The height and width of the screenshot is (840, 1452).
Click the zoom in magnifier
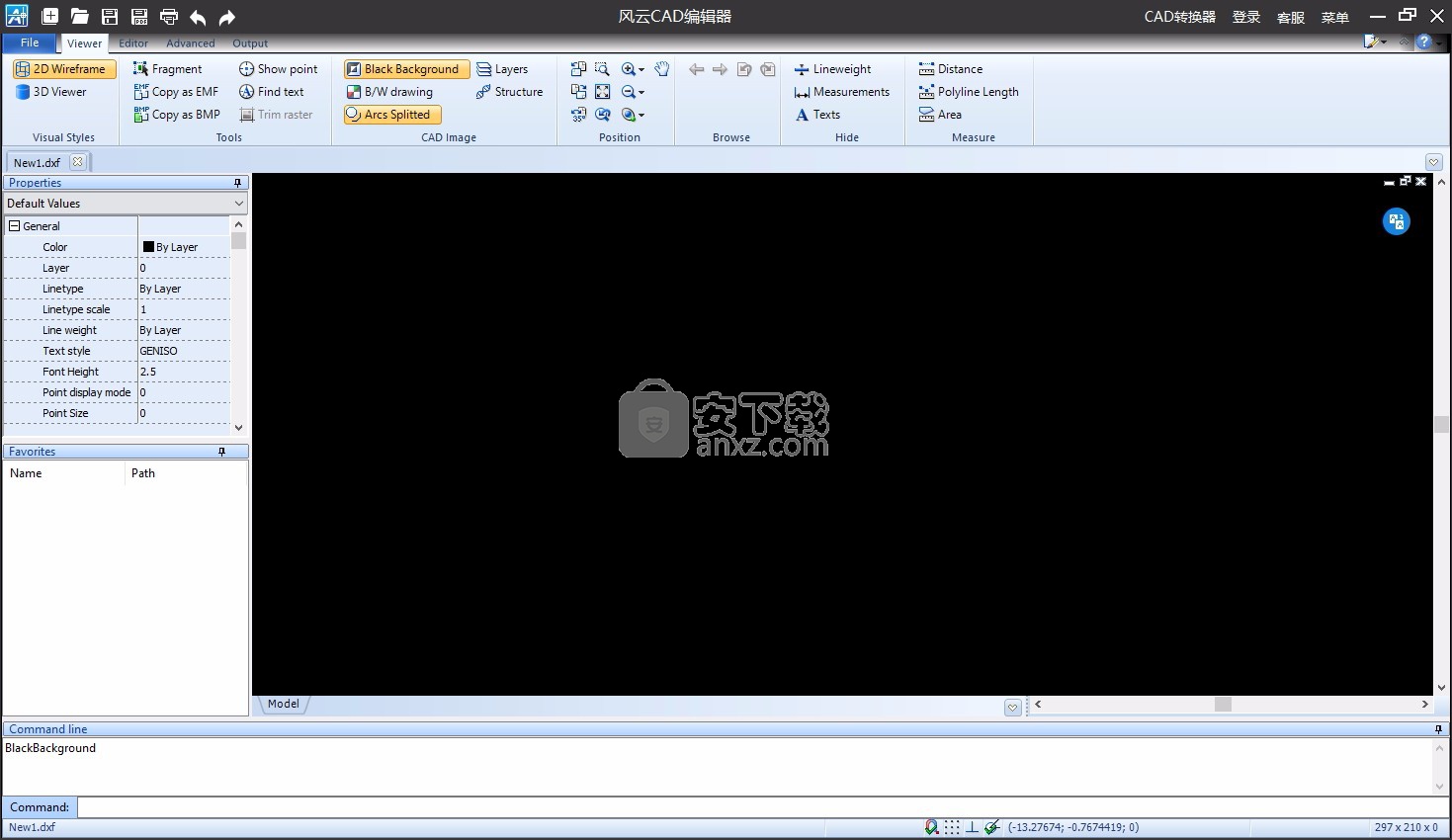point(628,69)
